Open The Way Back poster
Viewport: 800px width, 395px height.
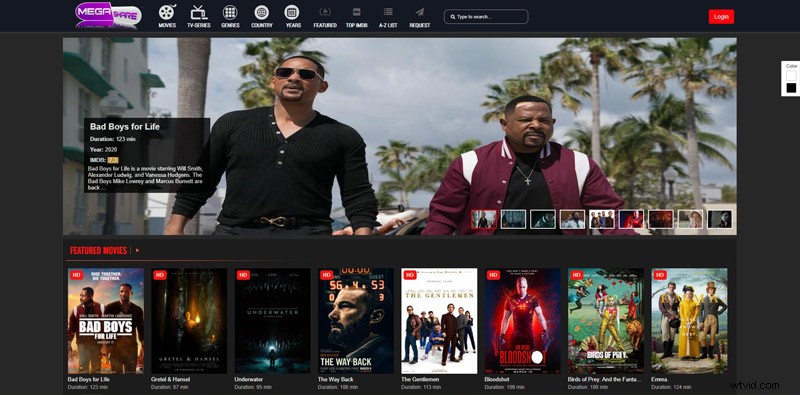[356, 321]
